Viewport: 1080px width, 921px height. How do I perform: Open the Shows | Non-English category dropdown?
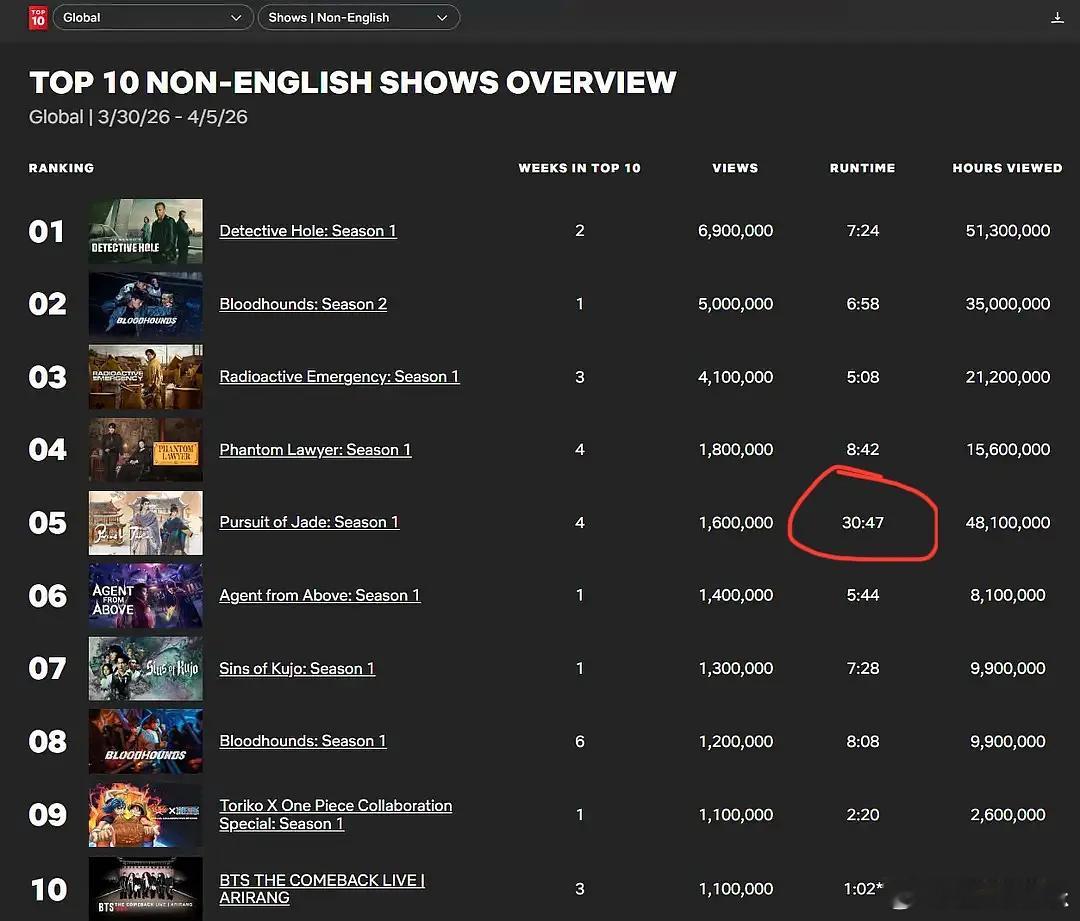pos(358,17)
